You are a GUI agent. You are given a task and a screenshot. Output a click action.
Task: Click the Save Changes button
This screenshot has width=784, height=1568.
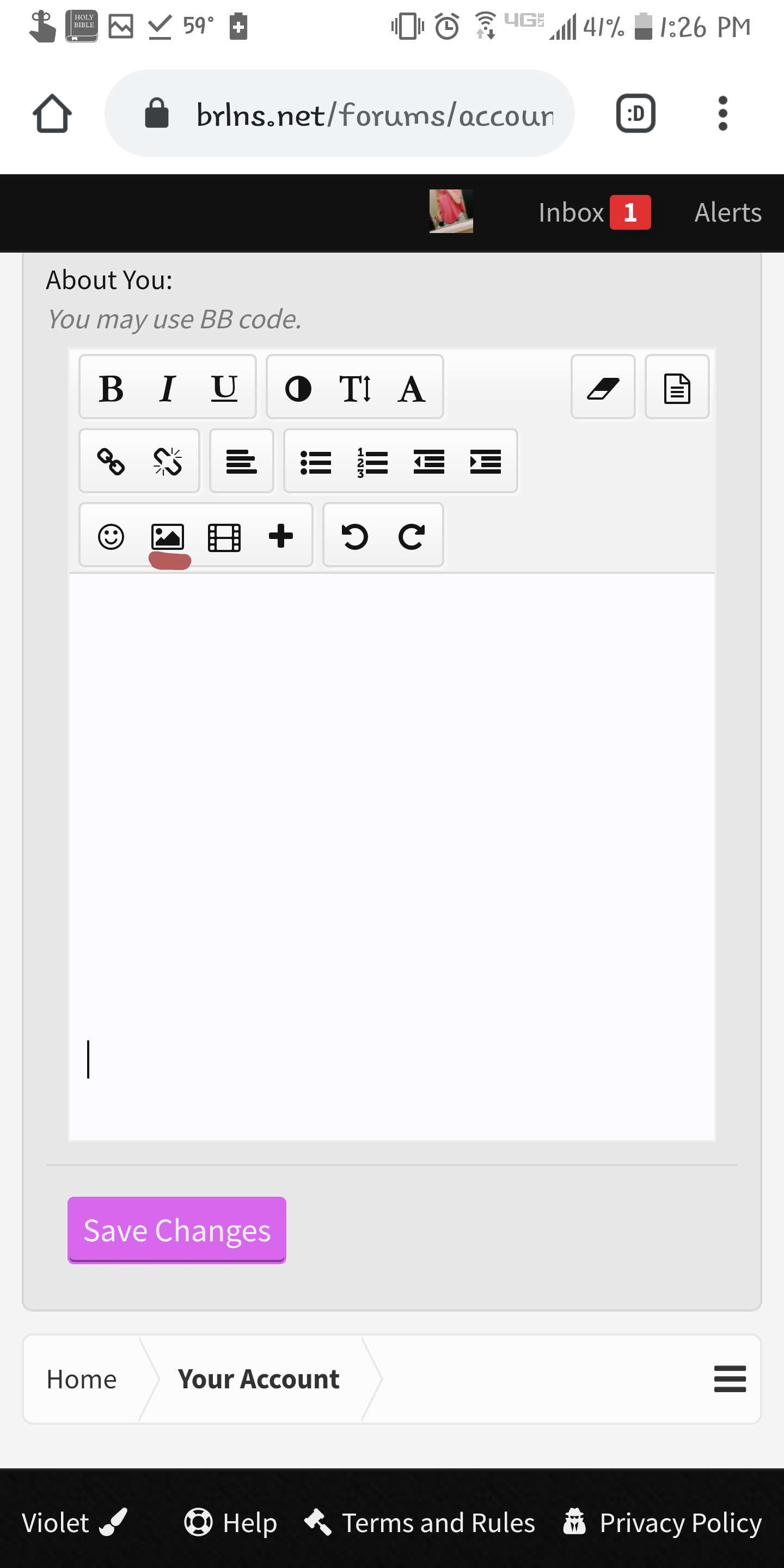click(176, 1230)
